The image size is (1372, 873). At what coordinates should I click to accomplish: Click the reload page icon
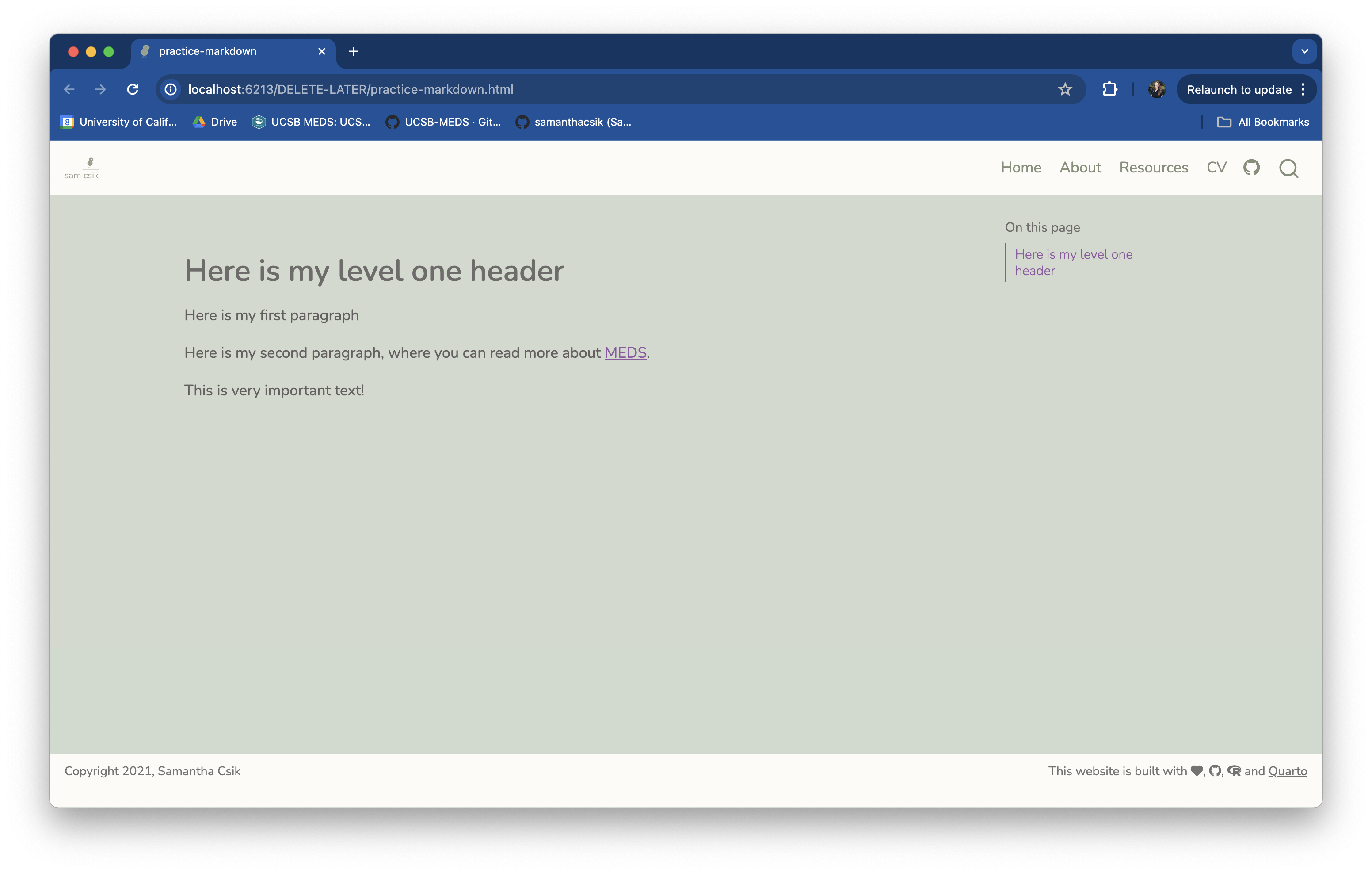point(133,89)
